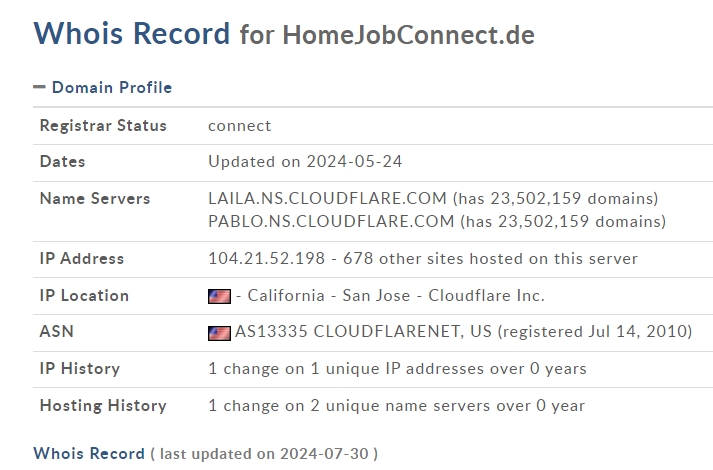Open LAILA.NS.CLOUDFLARE.COM name server link
This screenshot has height=470, width=713.
coord(327,198)
